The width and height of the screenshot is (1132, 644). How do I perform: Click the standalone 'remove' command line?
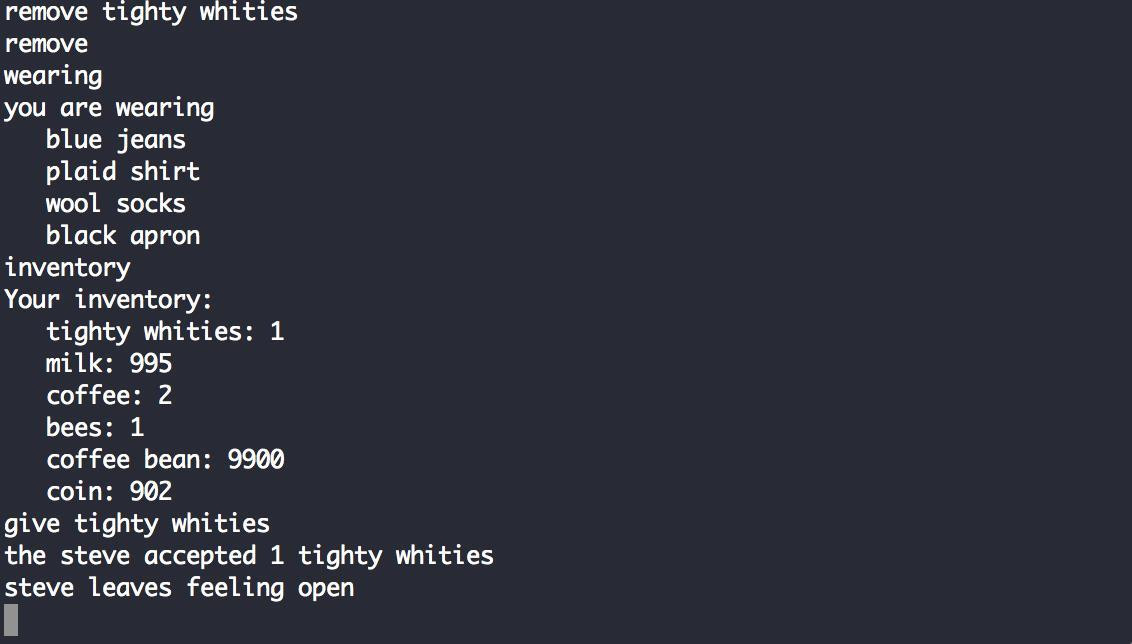[46, 44]
